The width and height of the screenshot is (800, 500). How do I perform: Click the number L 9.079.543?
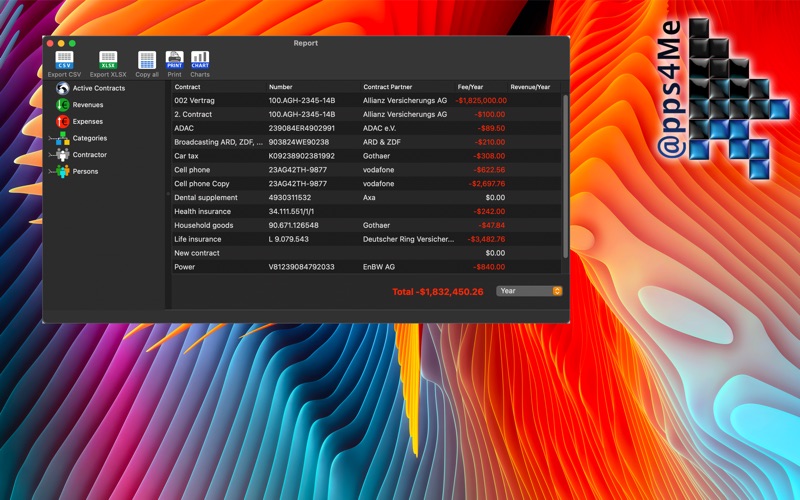click(288, 239)
